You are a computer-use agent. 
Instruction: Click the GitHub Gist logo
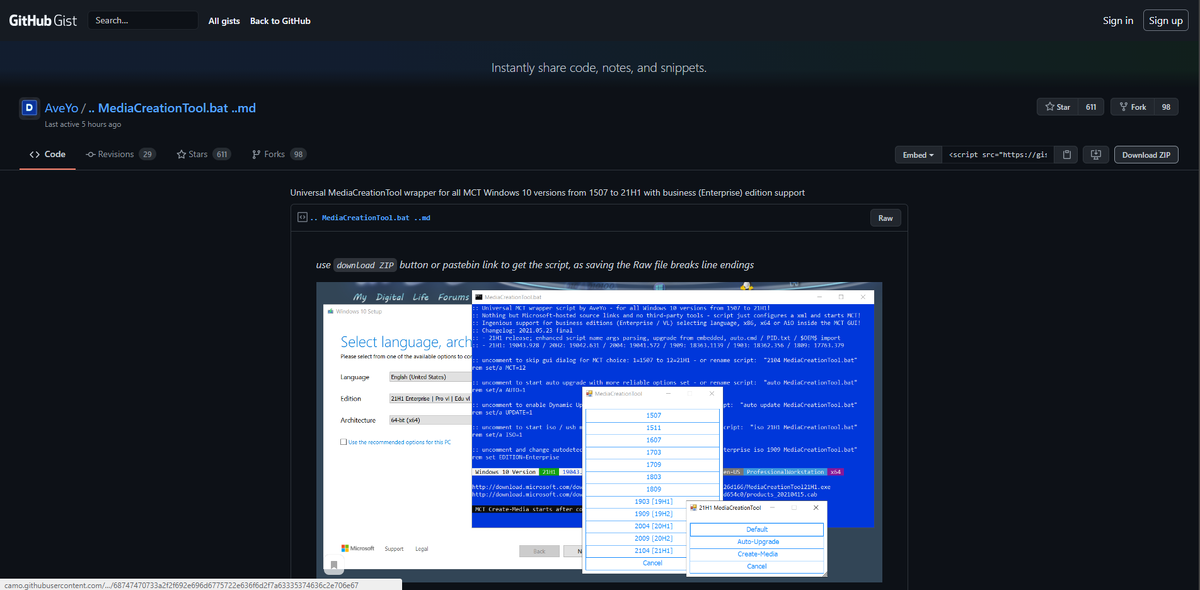[x=43, y=20]
